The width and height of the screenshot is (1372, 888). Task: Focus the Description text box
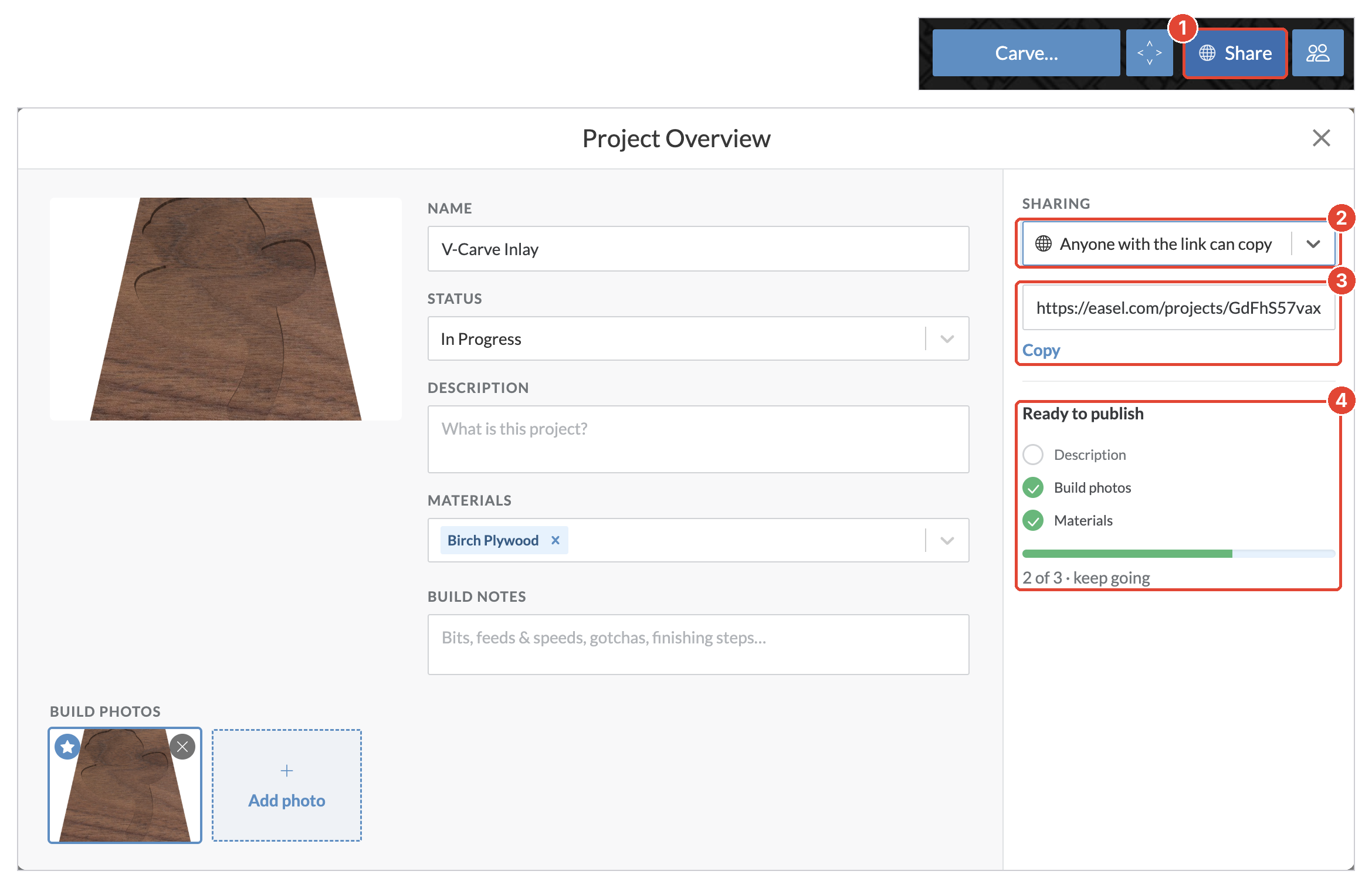click(x=698, y=439)
